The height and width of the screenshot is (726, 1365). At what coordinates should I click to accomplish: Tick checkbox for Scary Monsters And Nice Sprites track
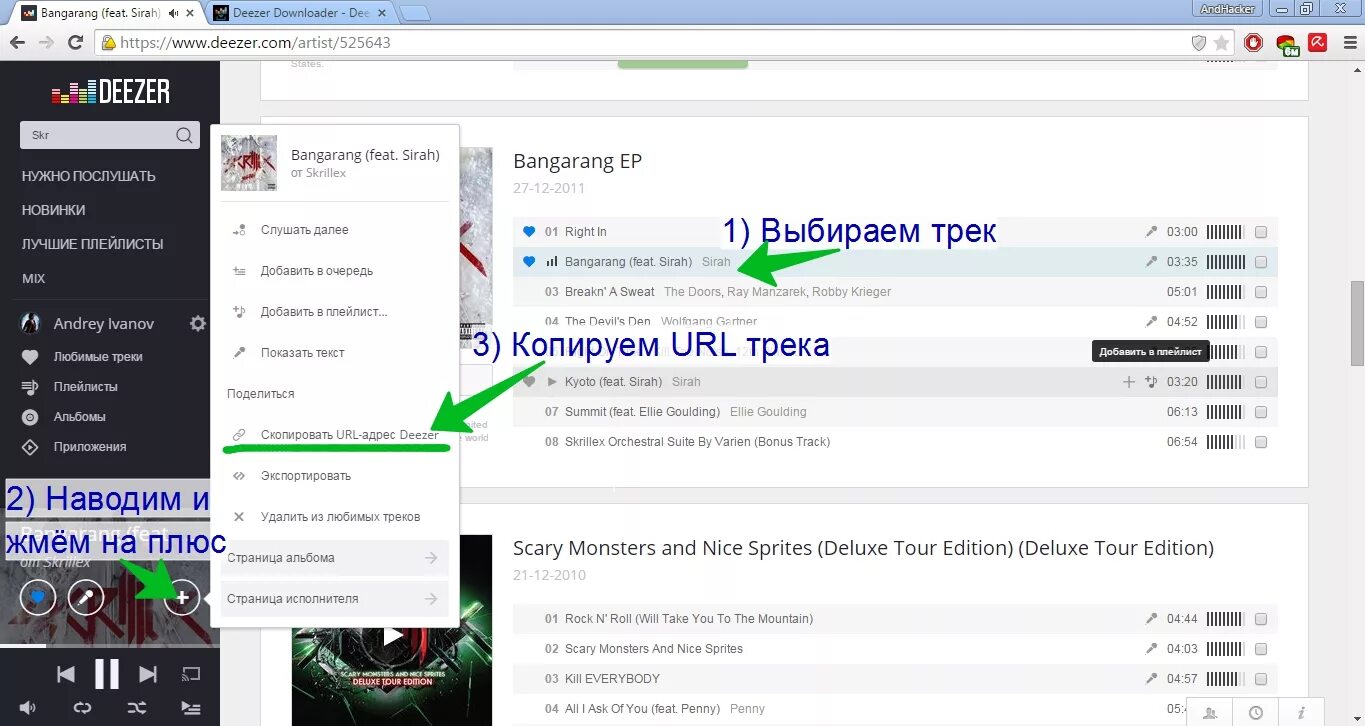[1261, 649]
